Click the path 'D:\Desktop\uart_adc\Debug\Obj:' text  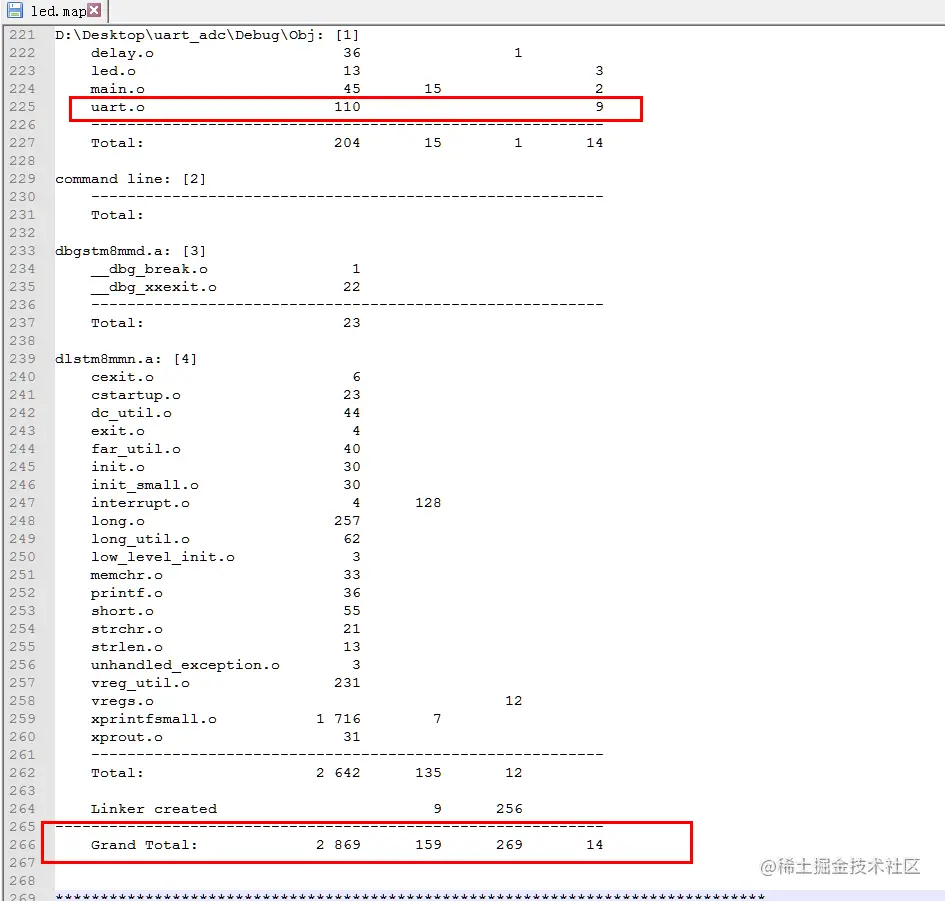(x=189, y=35)
